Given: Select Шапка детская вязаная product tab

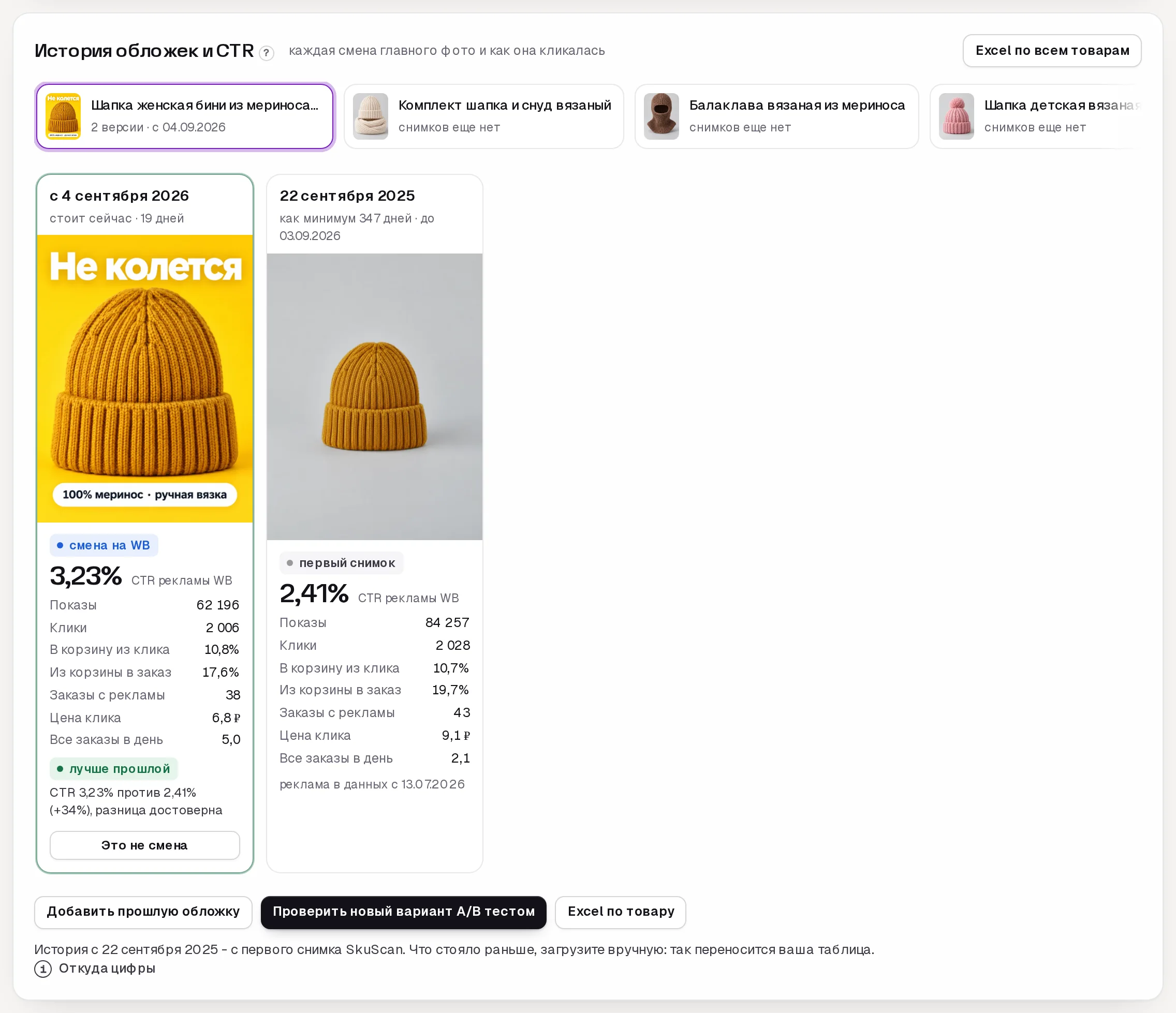Looking at the screenshot, I should (x=1036, y=116).
